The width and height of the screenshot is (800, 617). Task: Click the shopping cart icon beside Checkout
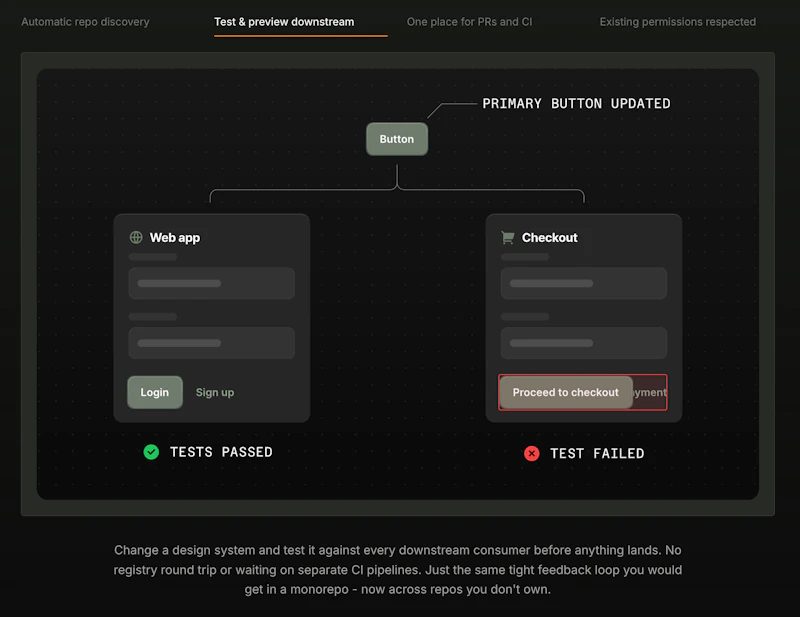tap(508, 237)
